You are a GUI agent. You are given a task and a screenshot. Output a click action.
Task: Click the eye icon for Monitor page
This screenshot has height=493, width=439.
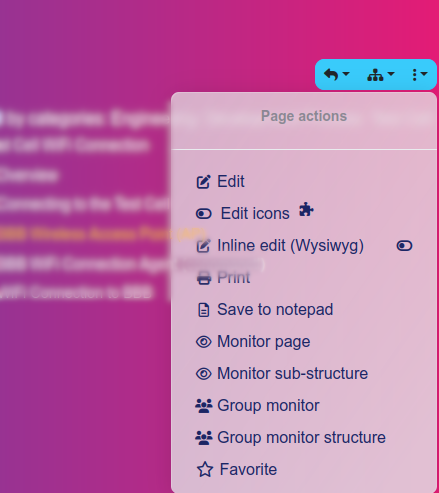pyautogui.click(x=204, y=342)
